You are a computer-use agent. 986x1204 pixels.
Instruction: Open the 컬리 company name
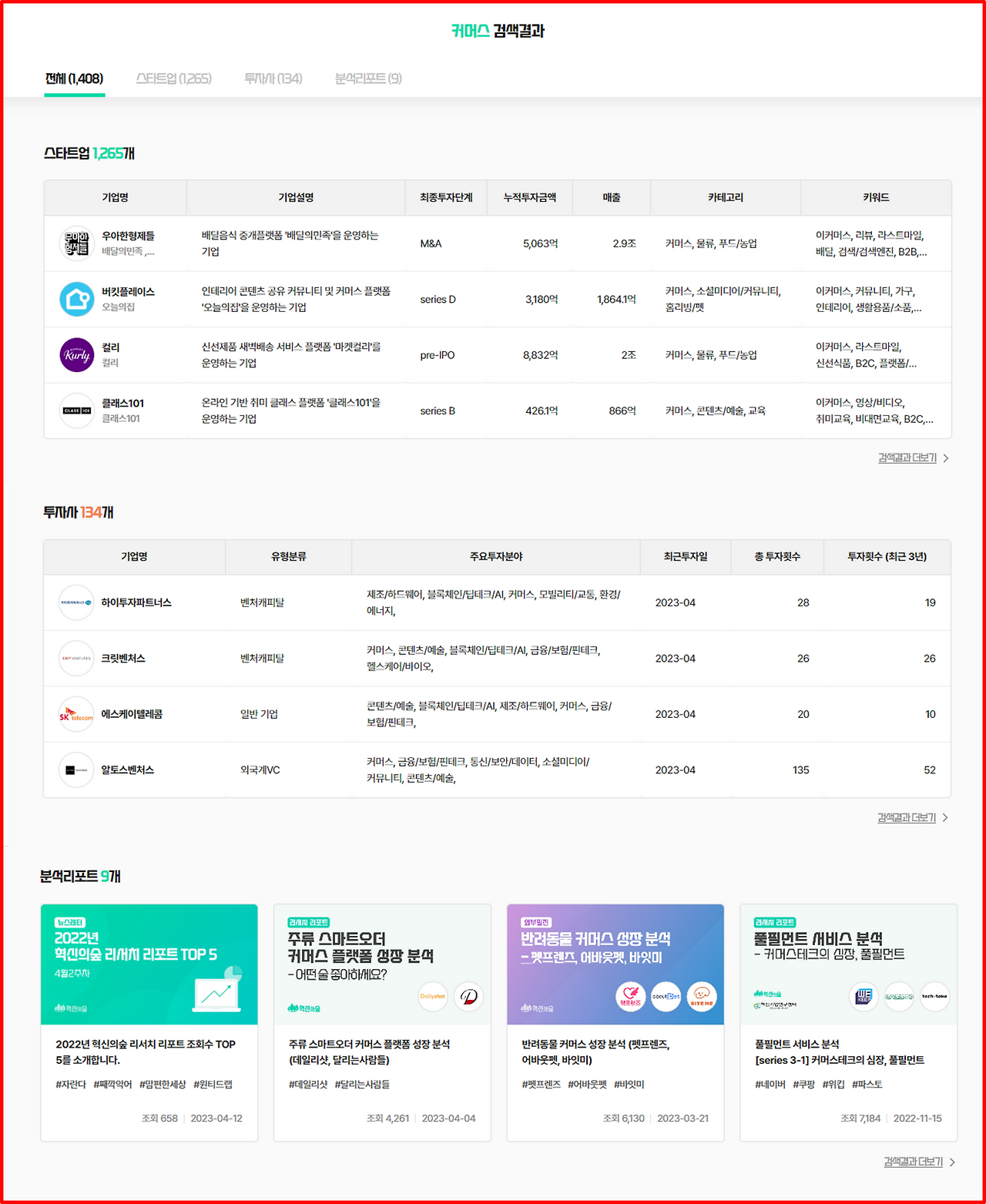(111, 347)
